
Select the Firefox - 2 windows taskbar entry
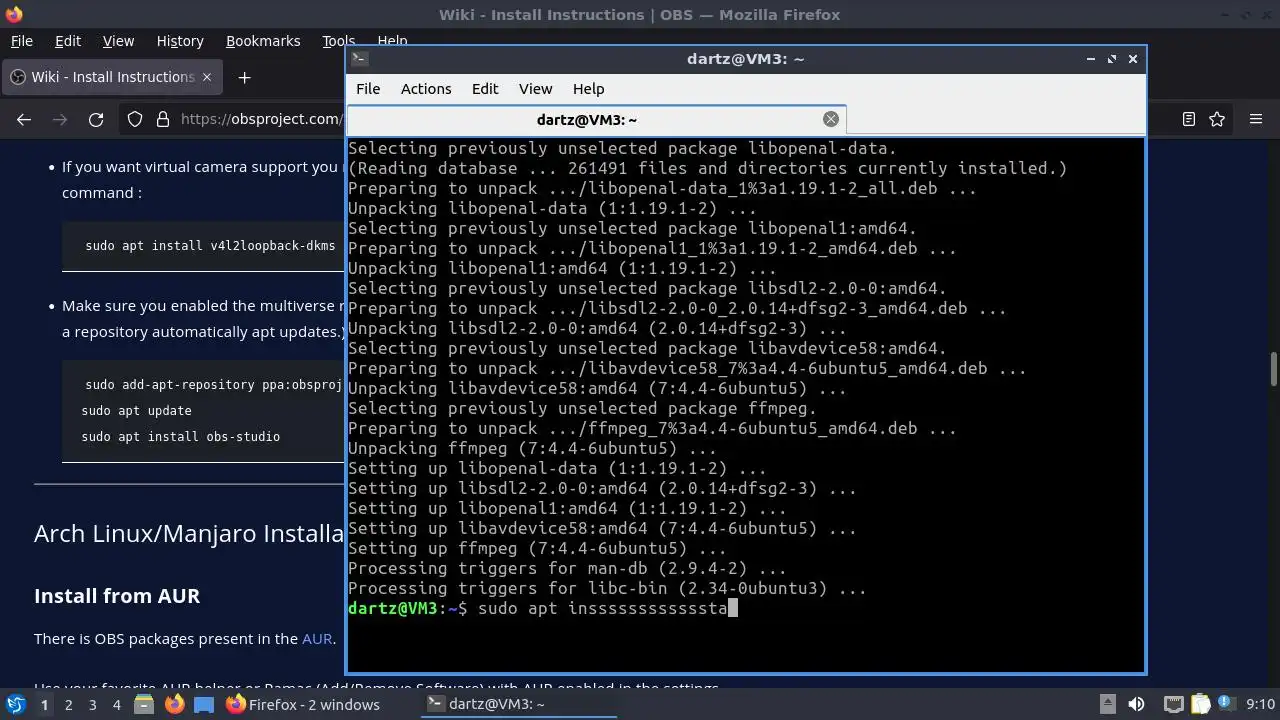[302, 704]
